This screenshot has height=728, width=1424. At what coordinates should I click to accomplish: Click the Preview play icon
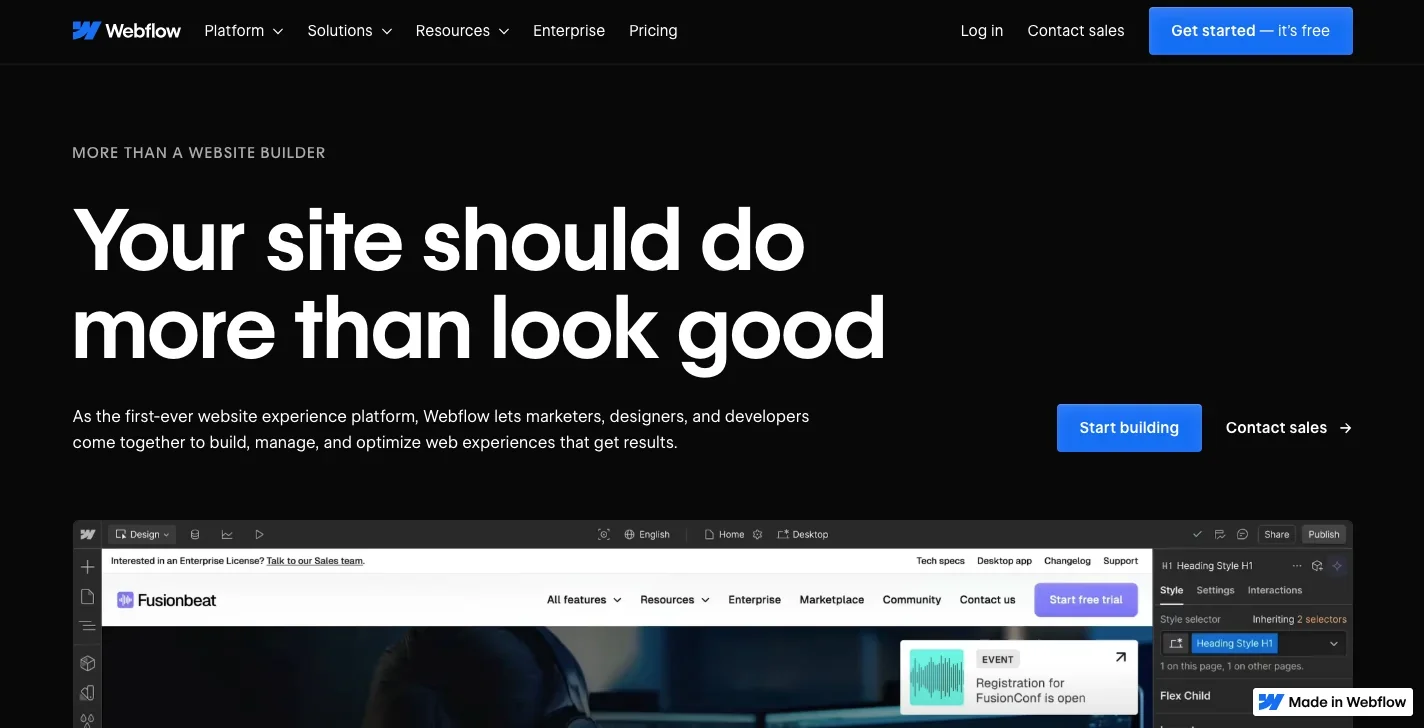[x=259, y=534]
